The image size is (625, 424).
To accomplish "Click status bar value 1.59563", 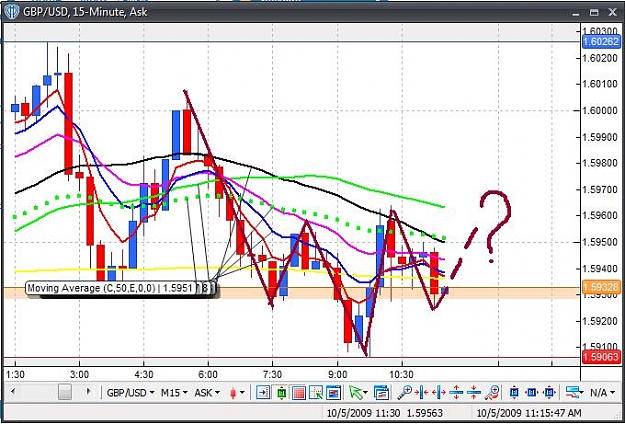I will click(x=425, y=413).
